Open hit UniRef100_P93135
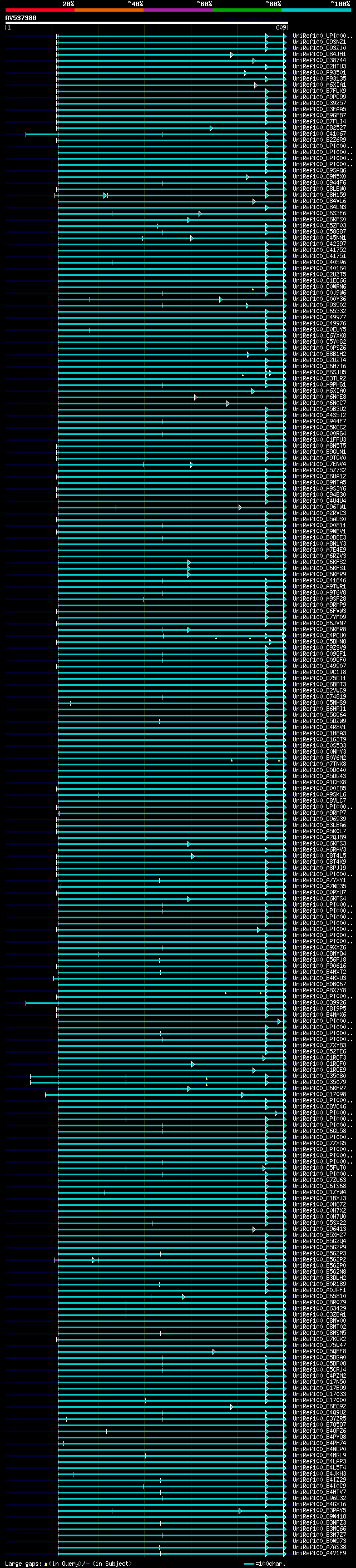Screen dimensions: 356x1568 click(319, 78)
